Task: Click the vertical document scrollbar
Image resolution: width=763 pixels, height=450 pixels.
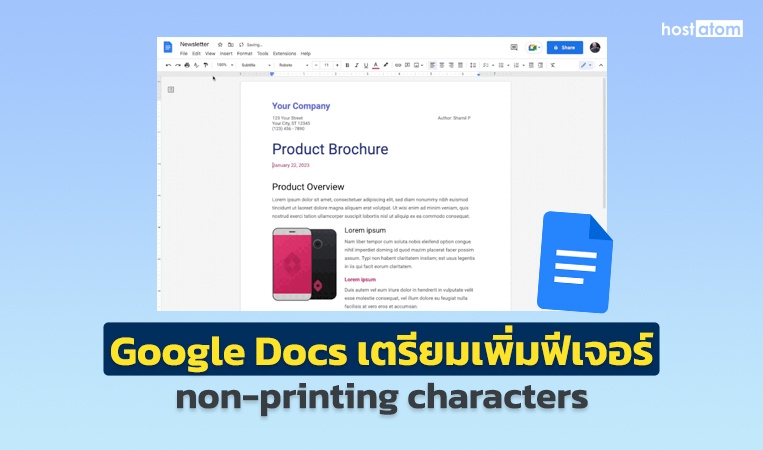Action: click(x=604, y=144)
